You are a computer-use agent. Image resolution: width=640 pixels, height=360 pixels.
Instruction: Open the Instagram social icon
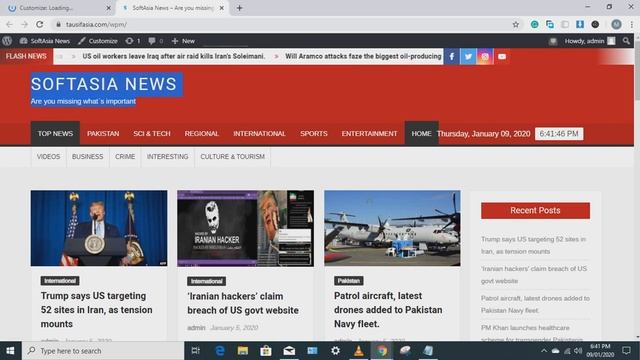[x=485, y=56]
